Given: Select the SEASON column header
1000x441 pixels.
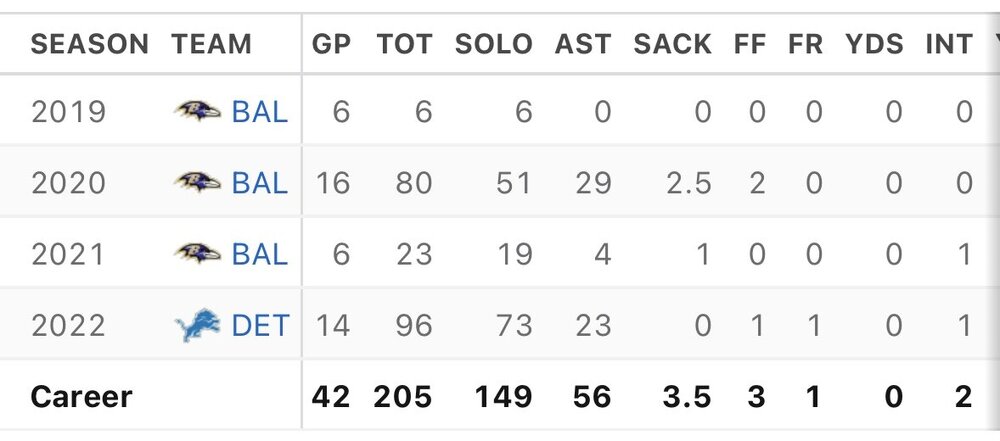Looking at the screenshot, I should tap(90, 45).
